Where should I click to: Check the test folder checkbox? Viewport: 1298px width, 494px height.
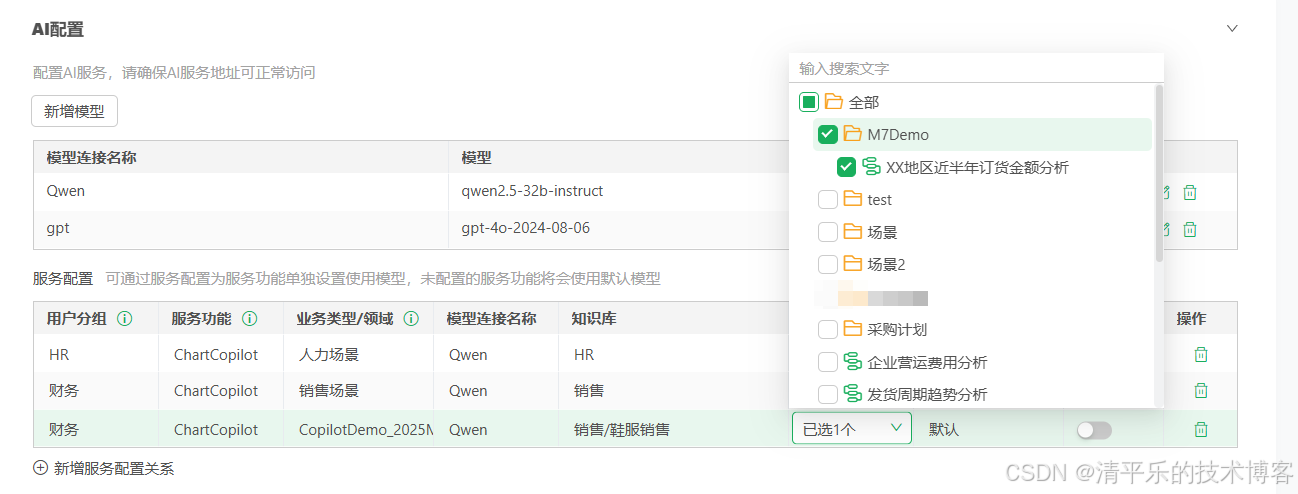click(828, 199)
